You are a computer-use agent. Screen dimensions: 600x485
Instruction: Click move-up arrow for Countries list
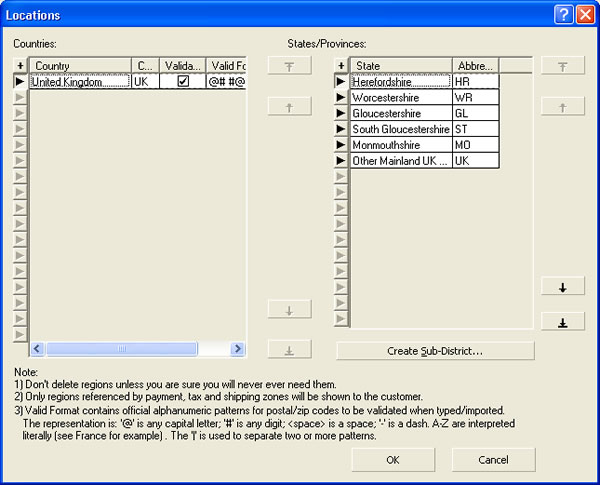tap(289, 106)
